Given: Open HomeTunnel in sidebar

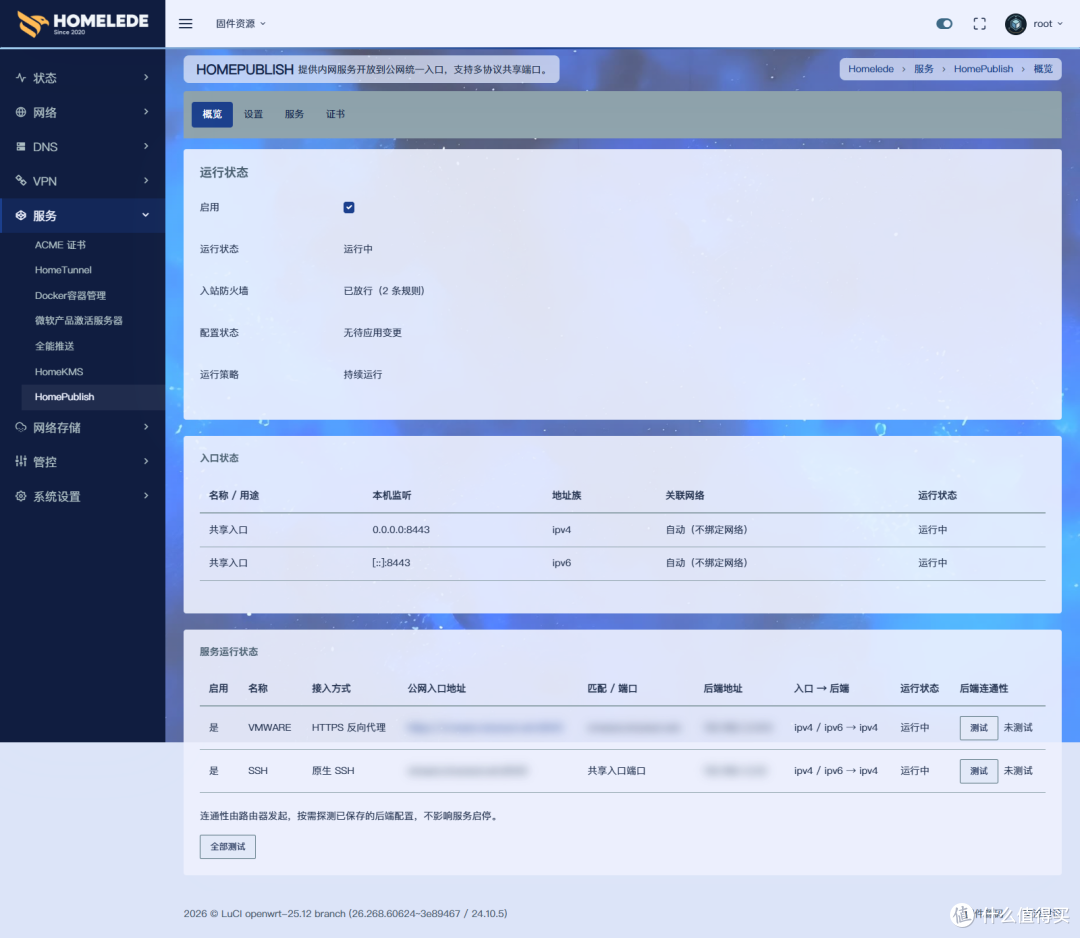Looking at the screenshot, I should 63,270.
